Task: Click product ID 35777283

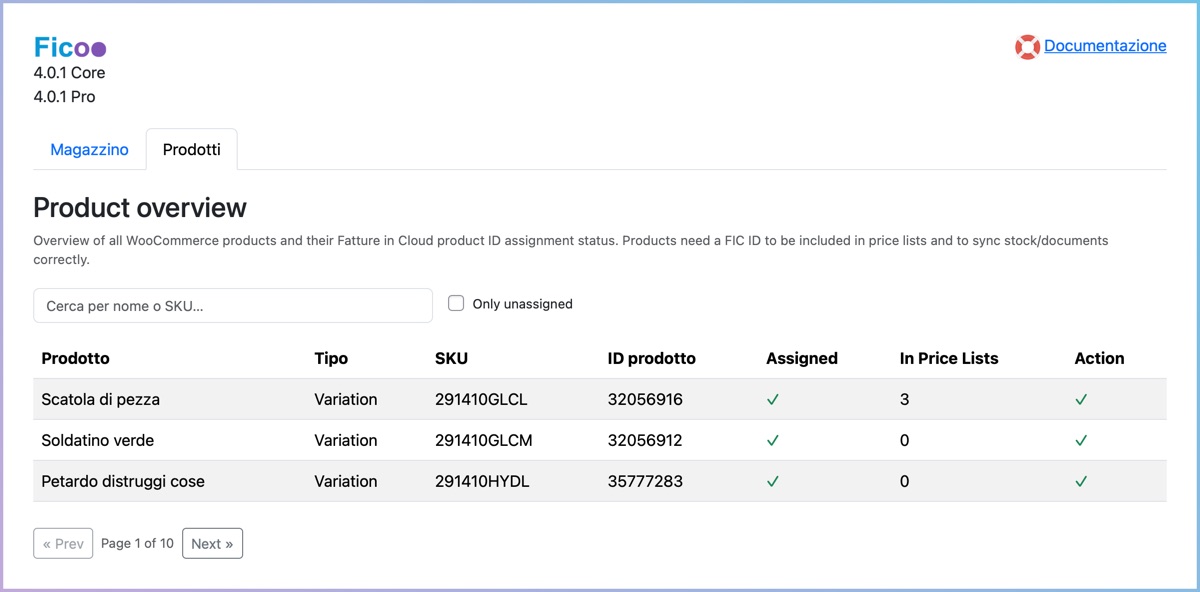Action: [x=645, y=481]
